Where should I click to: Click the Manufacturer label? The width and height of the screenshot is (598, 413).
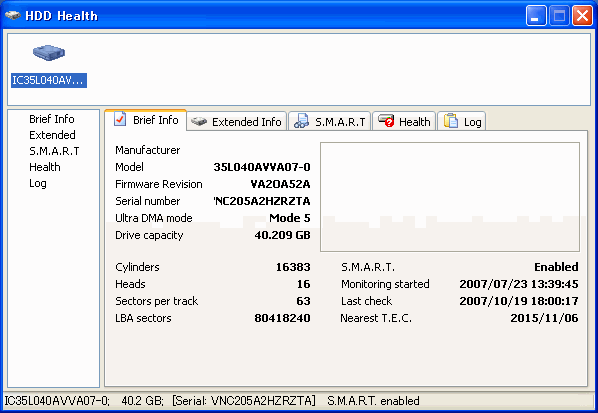tap(148, 150)
